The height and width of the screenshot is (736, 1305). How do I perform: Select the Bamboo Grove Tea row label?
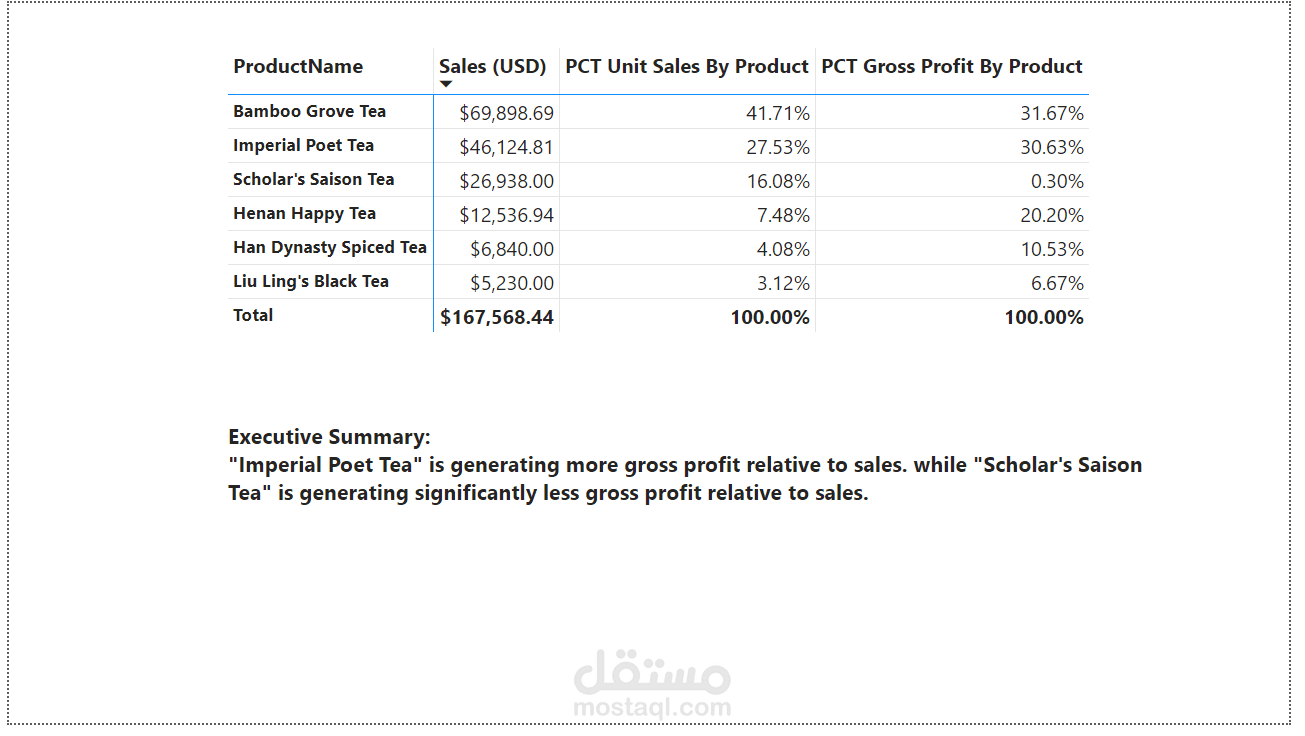[x=310, y=112]
